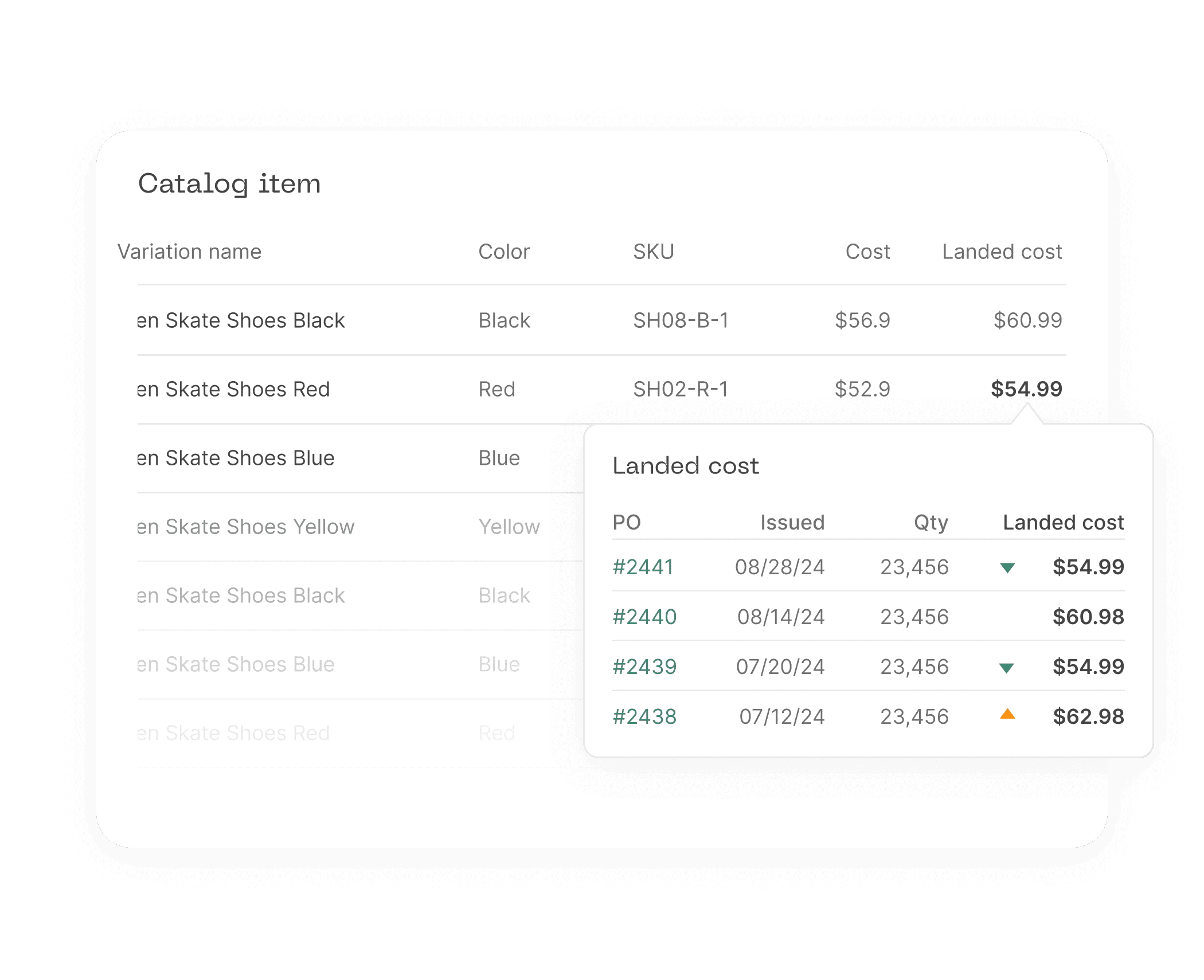
Task: Select the Skate Shoes Yellow variation row
Action: (x=245, y=527)
